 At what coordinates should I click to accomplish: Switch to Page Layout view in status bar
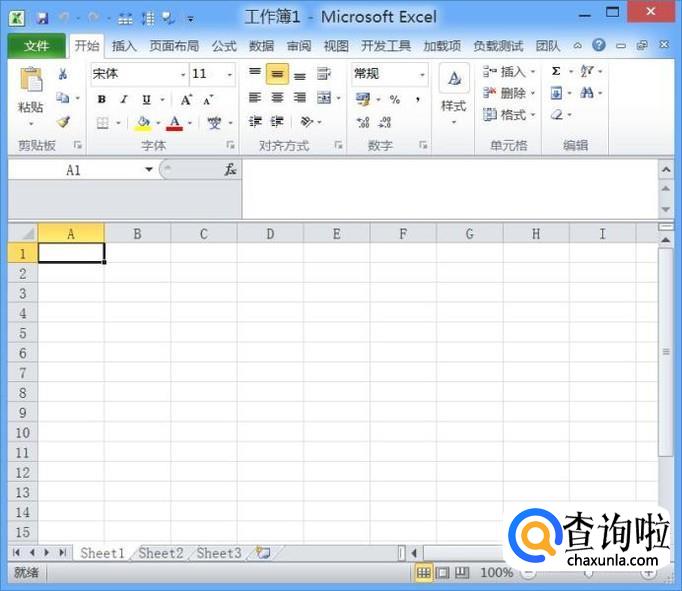[442, 573]
